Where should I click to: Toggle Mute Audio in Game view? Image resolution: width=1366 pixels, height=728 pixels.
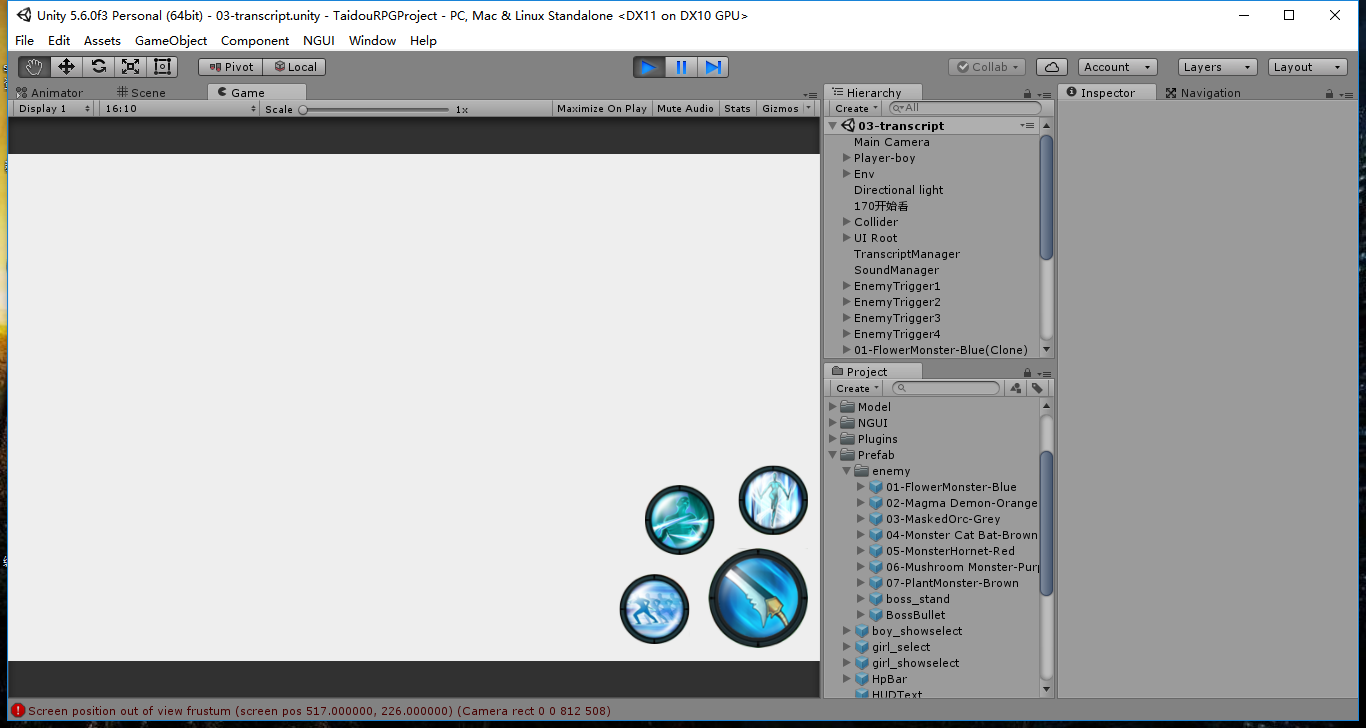(686, 108)
